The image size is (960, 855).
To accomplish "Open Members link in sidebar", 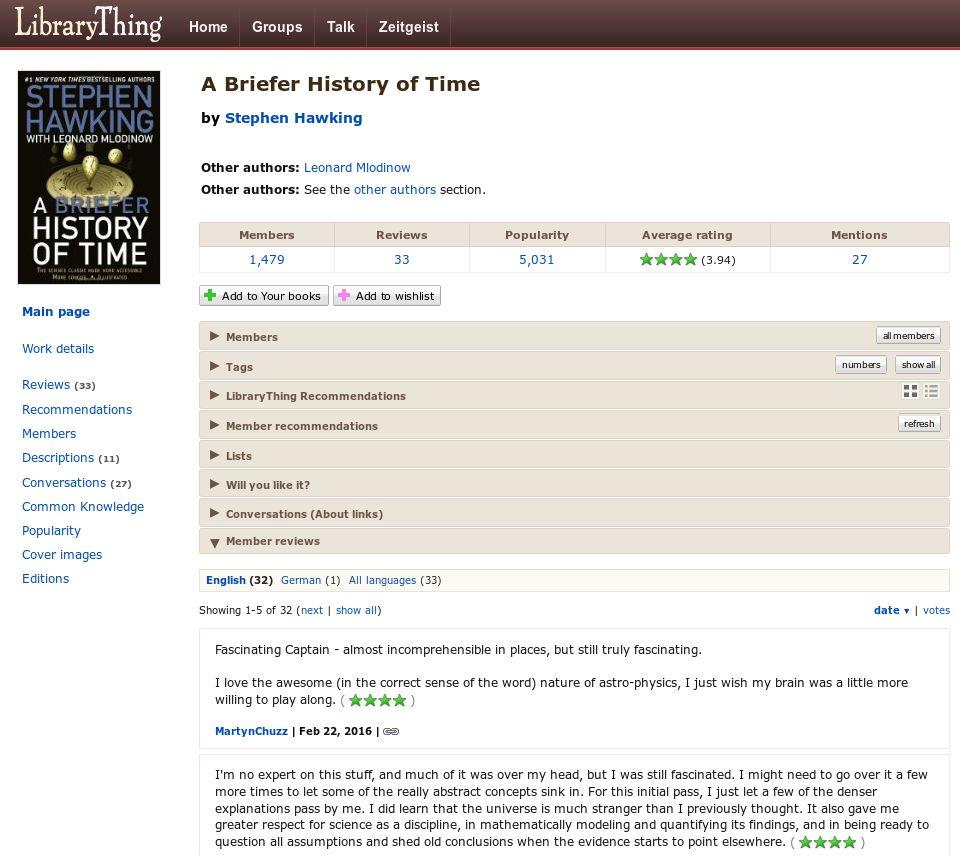I will tap(49, 434).
